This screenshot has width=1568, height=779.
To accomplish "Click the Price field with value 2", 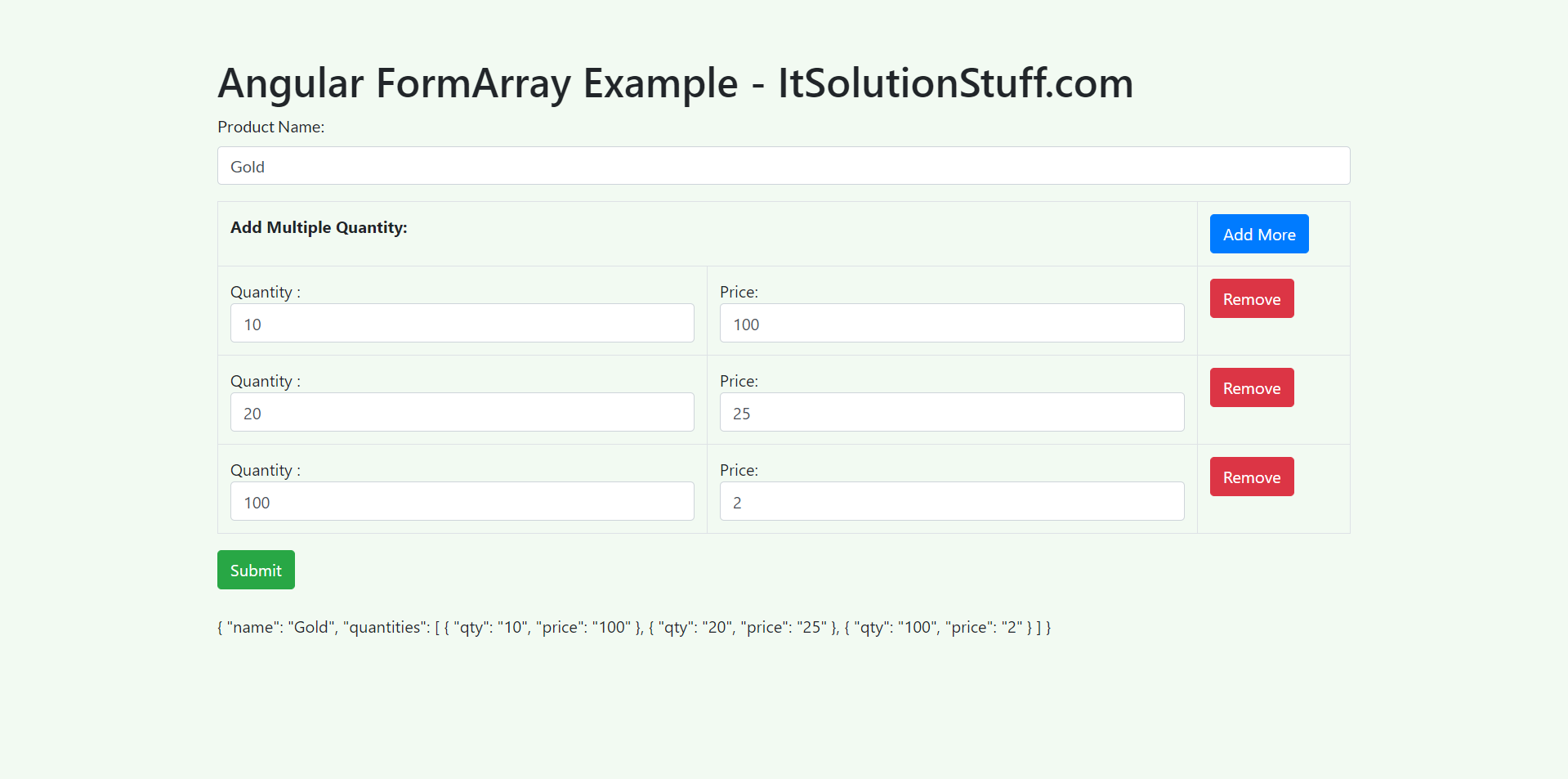I will (x=950, y=501).
